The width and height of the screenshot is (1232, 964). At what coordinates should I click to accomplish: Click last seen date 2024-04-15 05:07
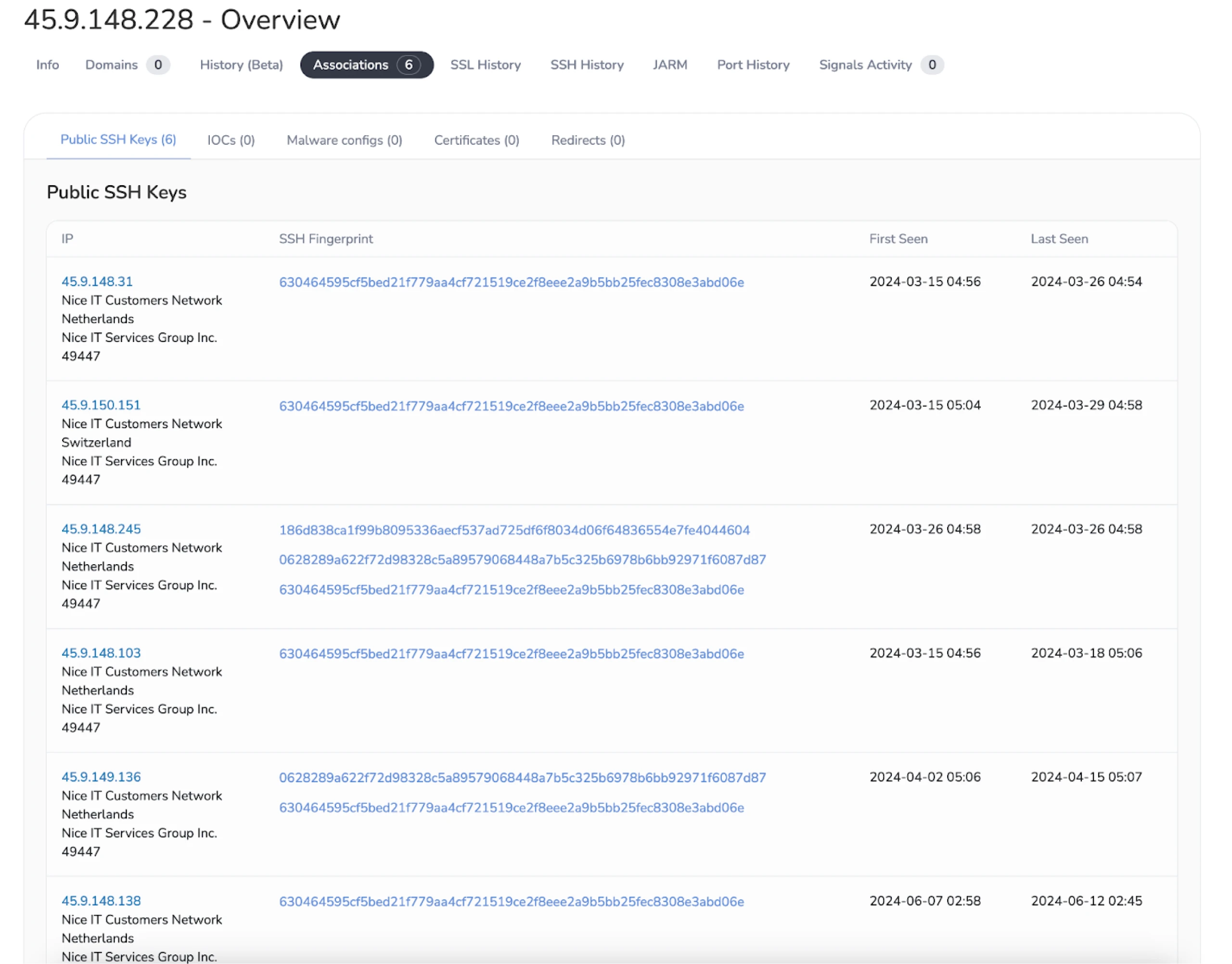tap(1086, 776)
